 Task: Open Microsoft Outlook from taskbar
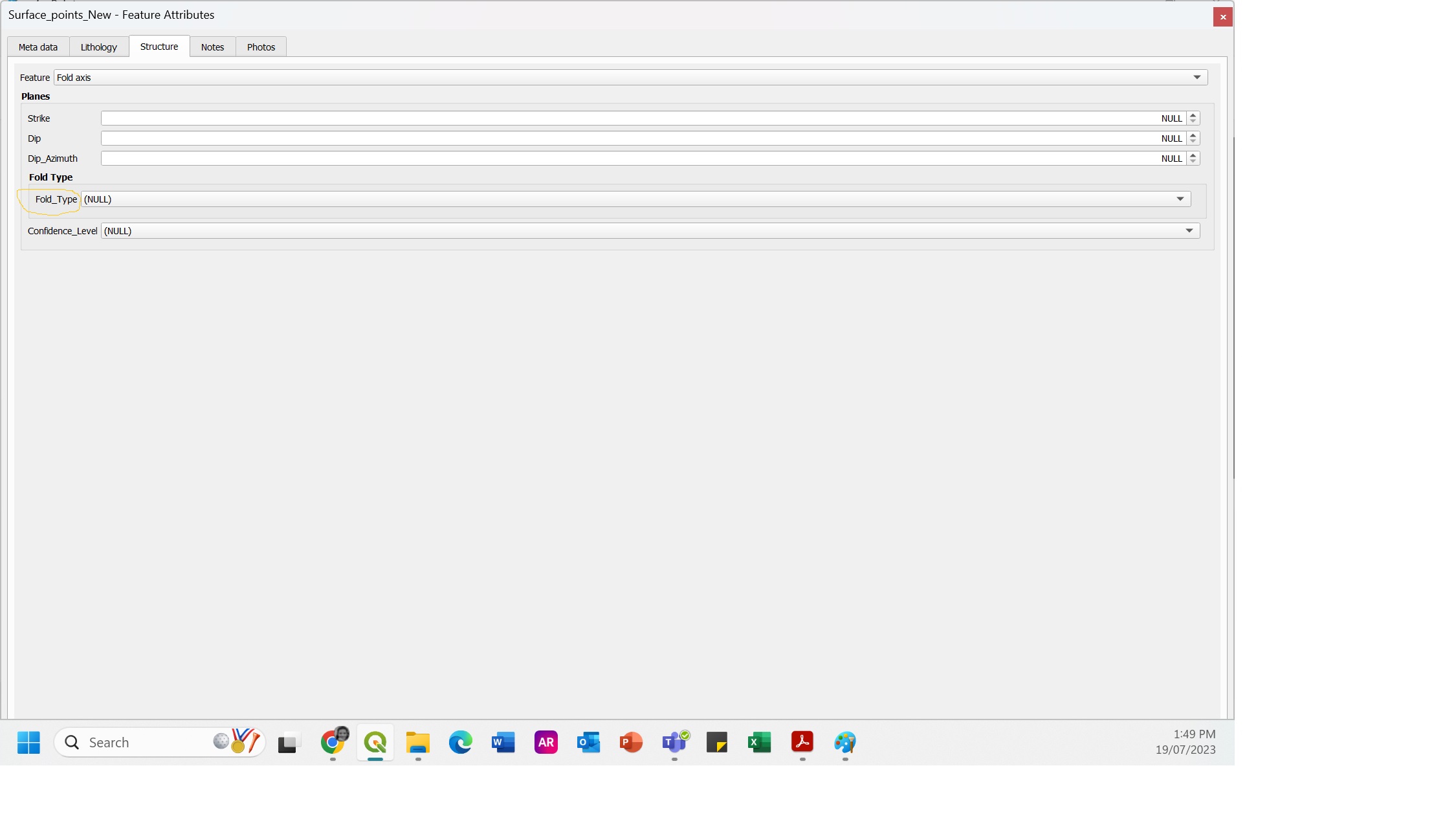(x=588, y=742)
